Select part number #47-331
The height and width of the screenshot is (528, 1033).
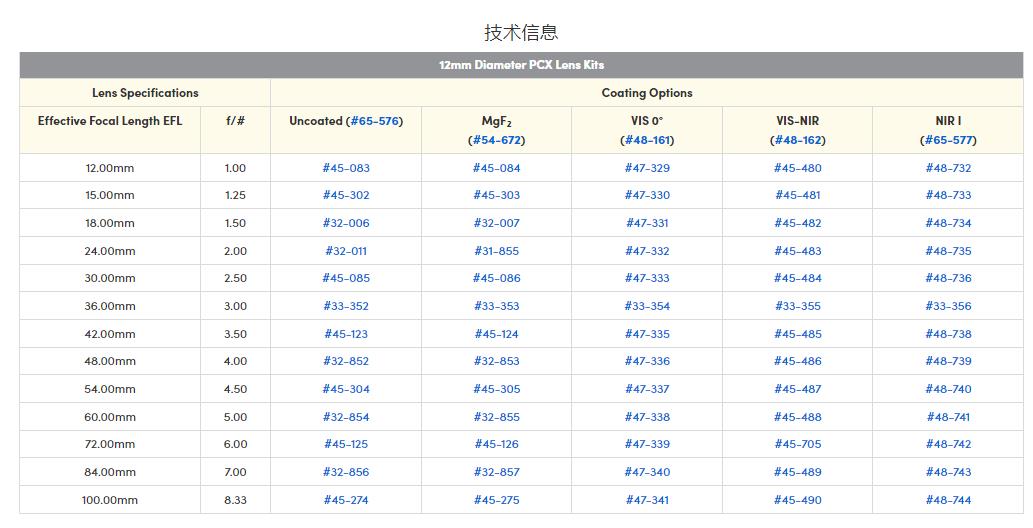647,223
